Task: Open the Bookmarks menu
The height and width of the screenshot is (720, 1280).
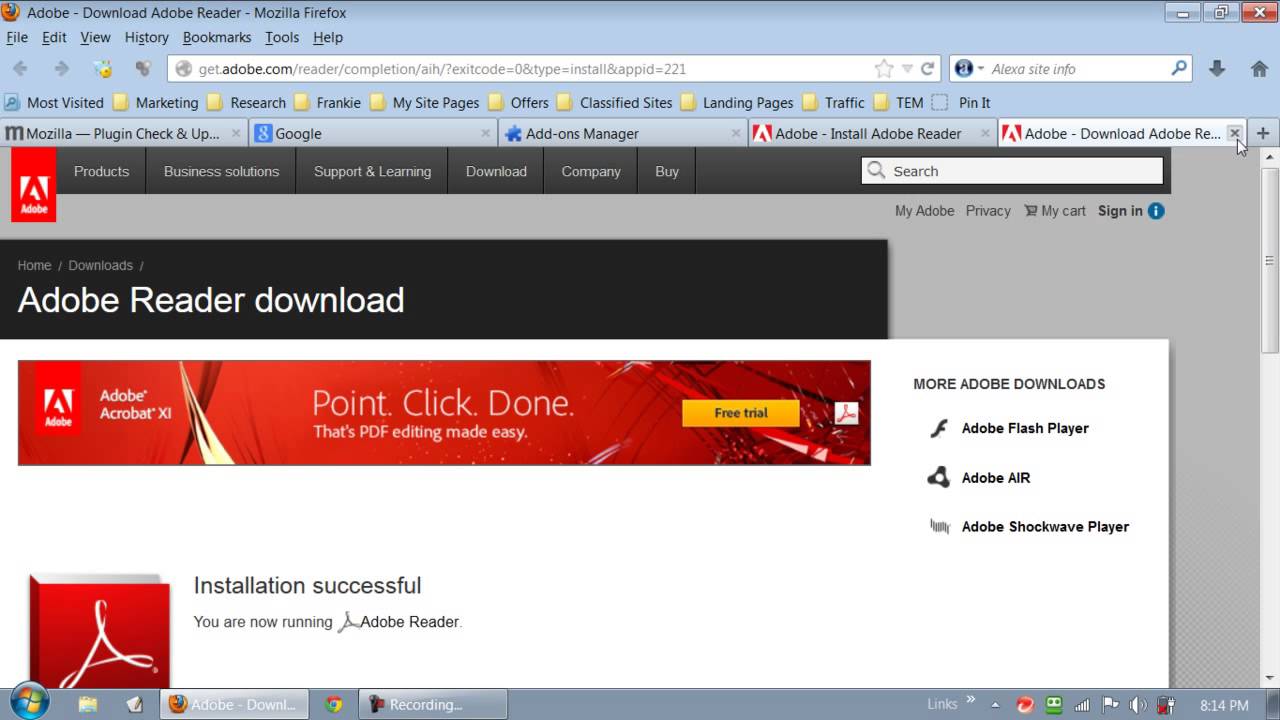Action: 217,37
